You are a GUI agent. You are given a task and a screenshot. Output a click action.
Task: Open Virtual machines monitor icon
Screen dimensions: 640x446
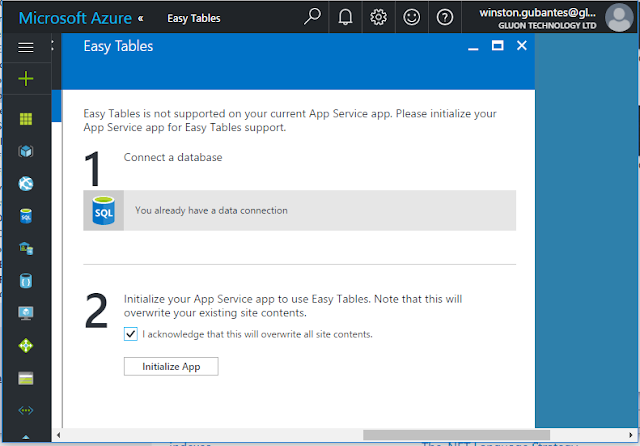26,313
